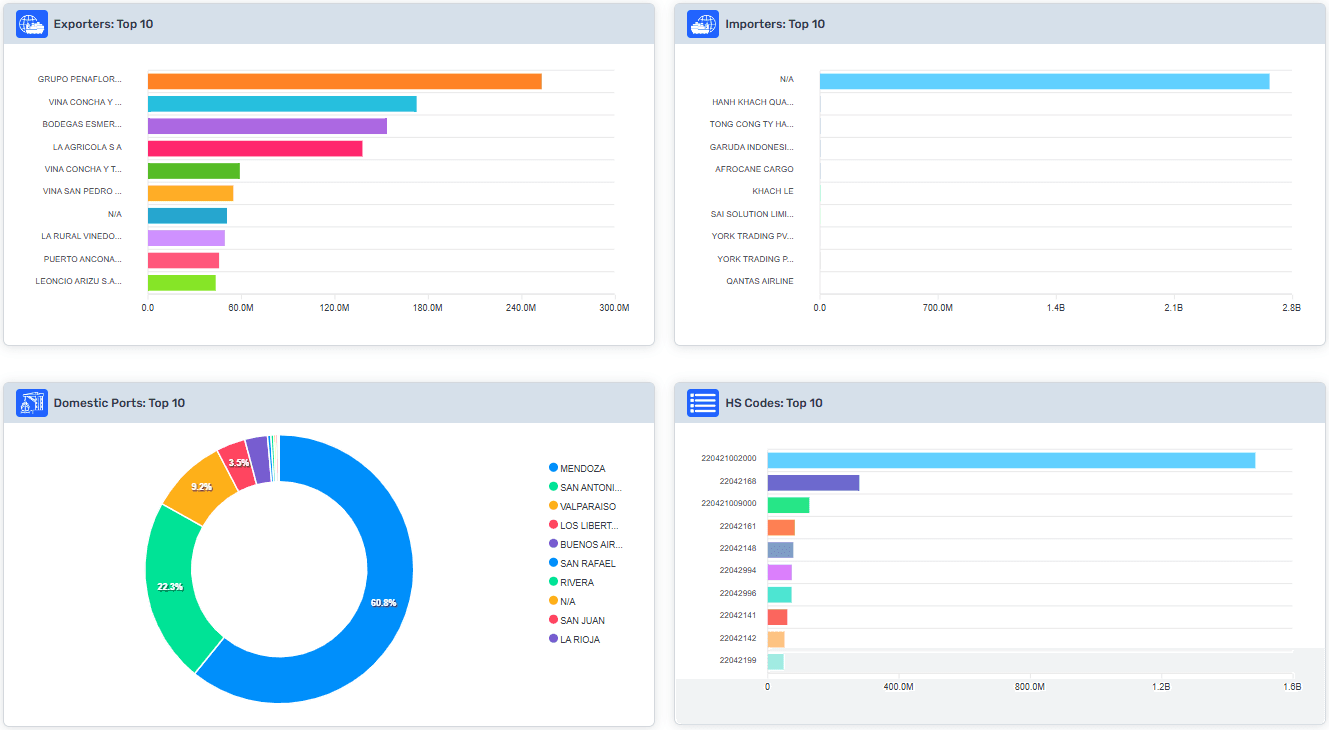
Task: Click the purple BODEGAS ESMER bar
Action: (x=267, y=126)
